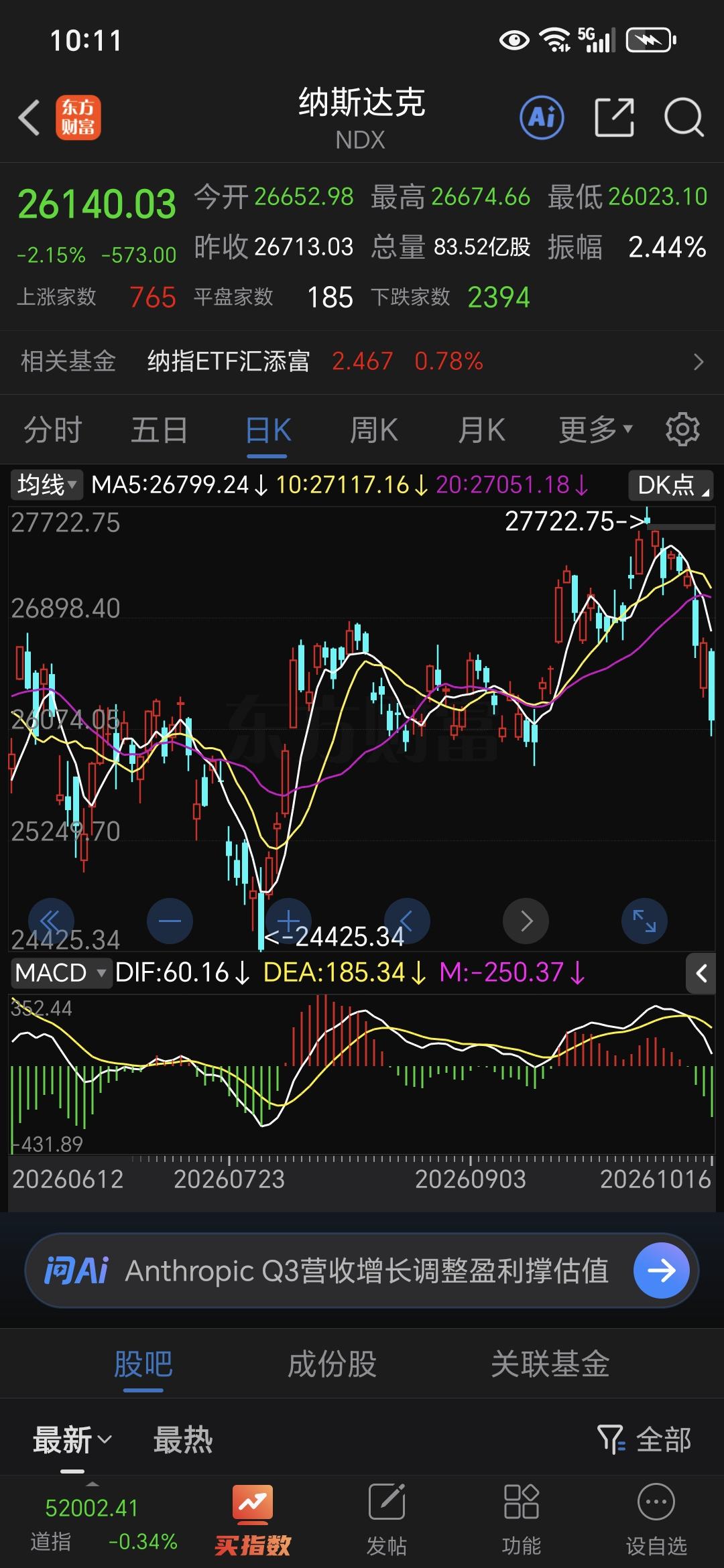
Task: Tap the current price 26140.03
Action: pyautogui.click(x=97, y=204)
